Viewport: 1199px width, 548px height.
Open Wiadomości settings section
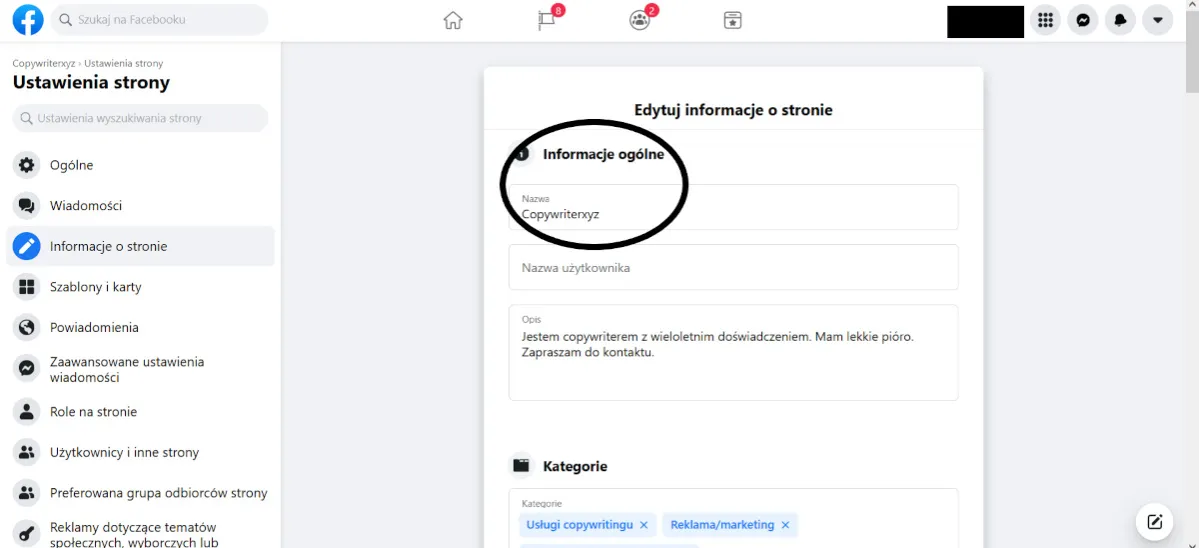coord(86,206)
